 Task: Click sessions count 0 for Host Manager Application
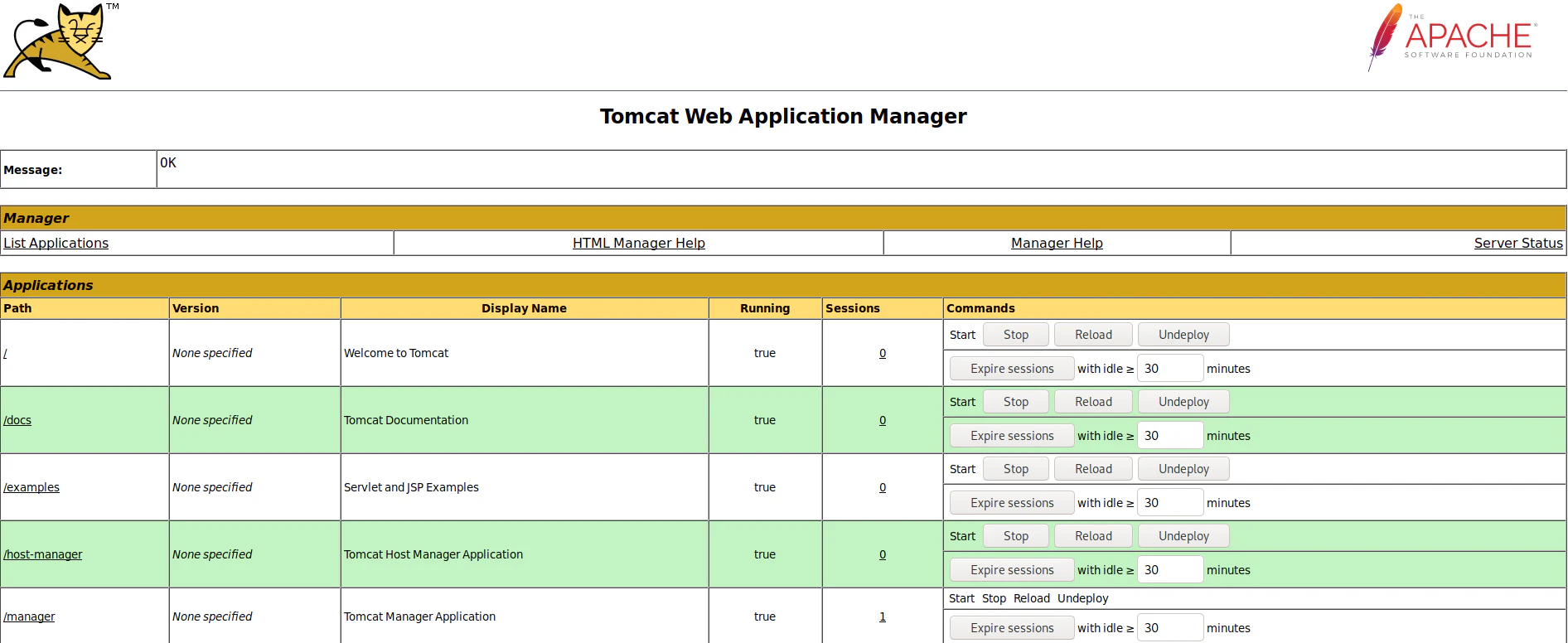click(x=883, y=554)
